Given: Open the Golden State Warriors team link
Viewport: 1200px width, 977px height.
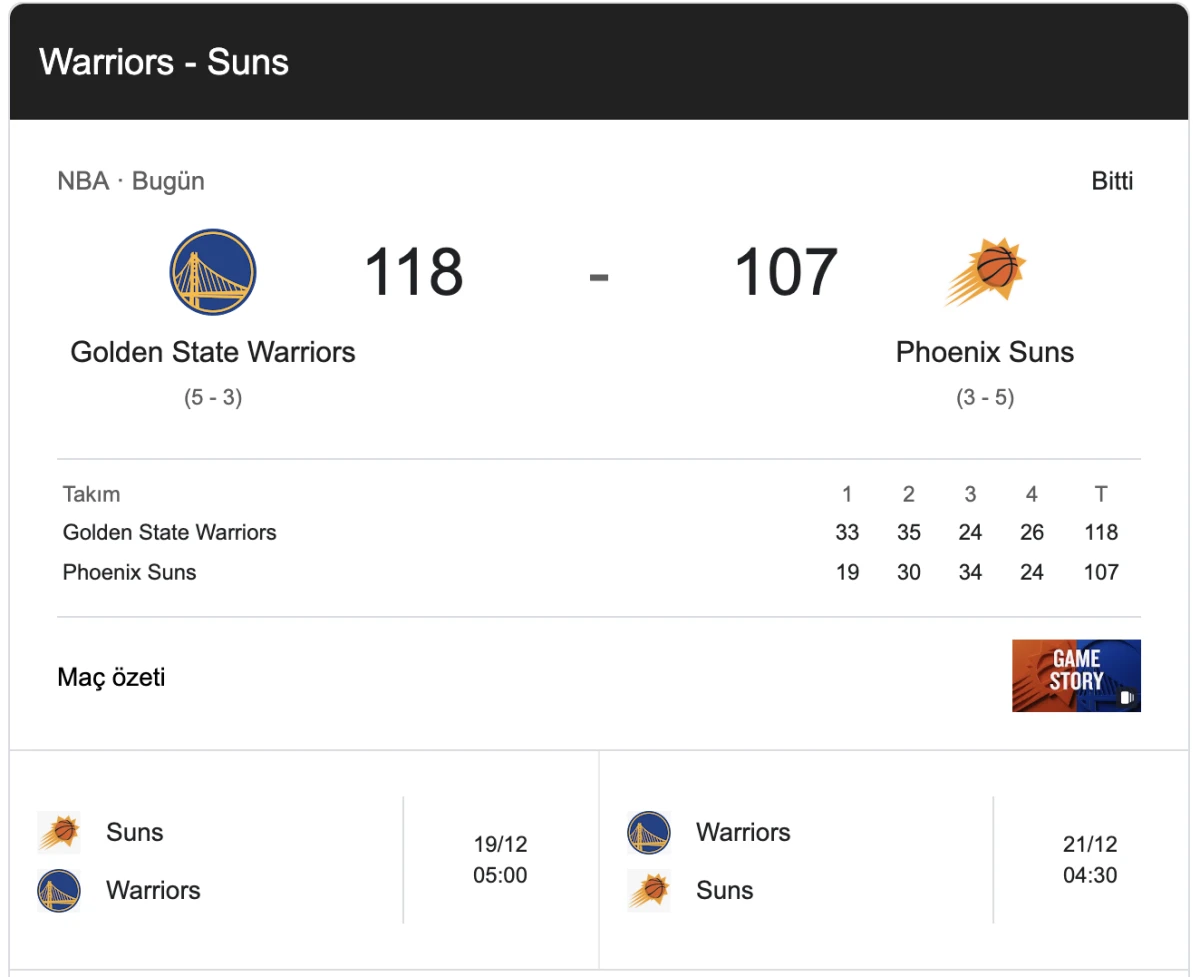Looking at the screenshot, I should pos(212,352).
